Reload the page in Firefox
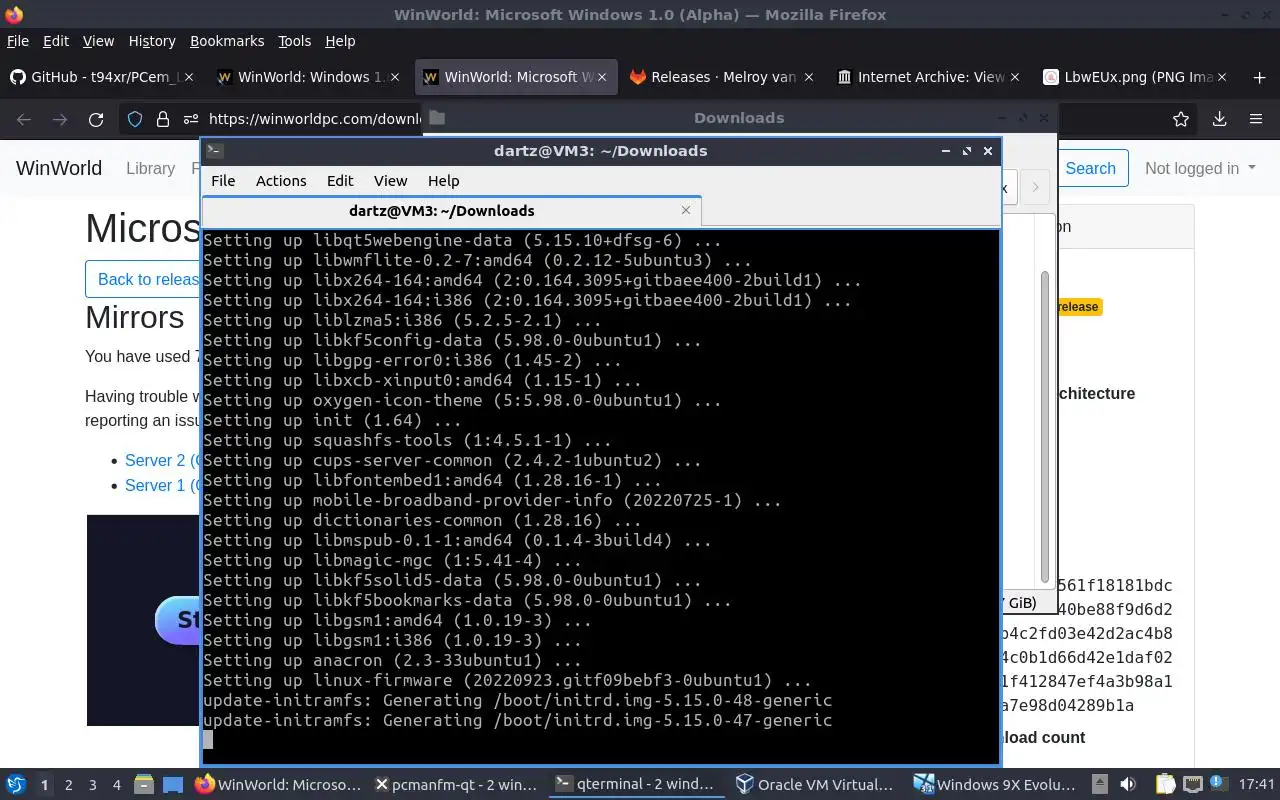Viewport: 1280px width, 800px height. click(96, 119)
